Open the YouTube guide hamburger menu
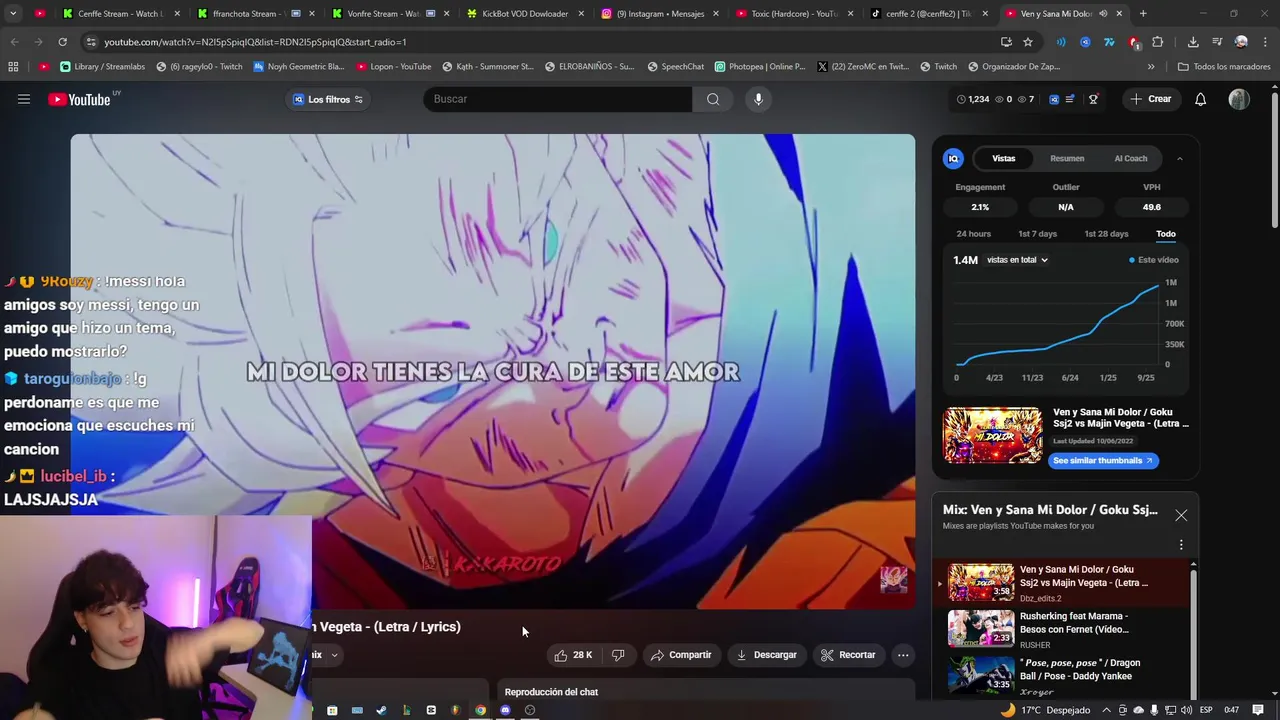 pos(24,99)
